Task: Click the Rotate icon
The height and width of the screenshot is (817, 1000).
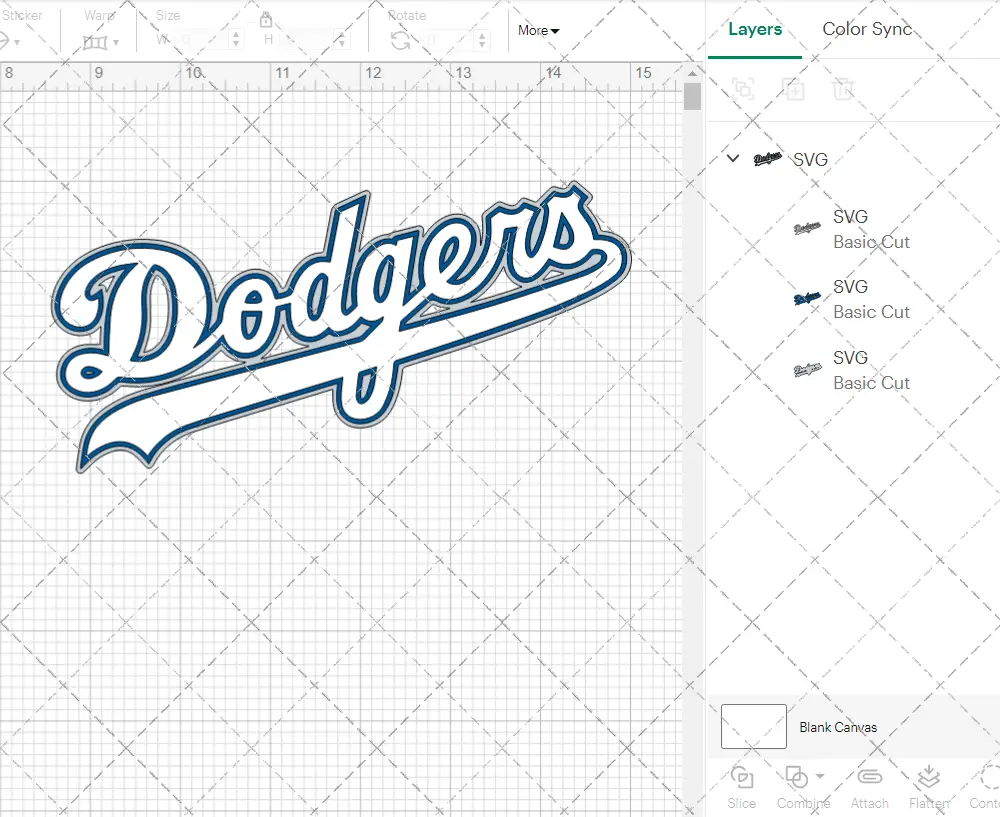Action: tap(401, 41)
